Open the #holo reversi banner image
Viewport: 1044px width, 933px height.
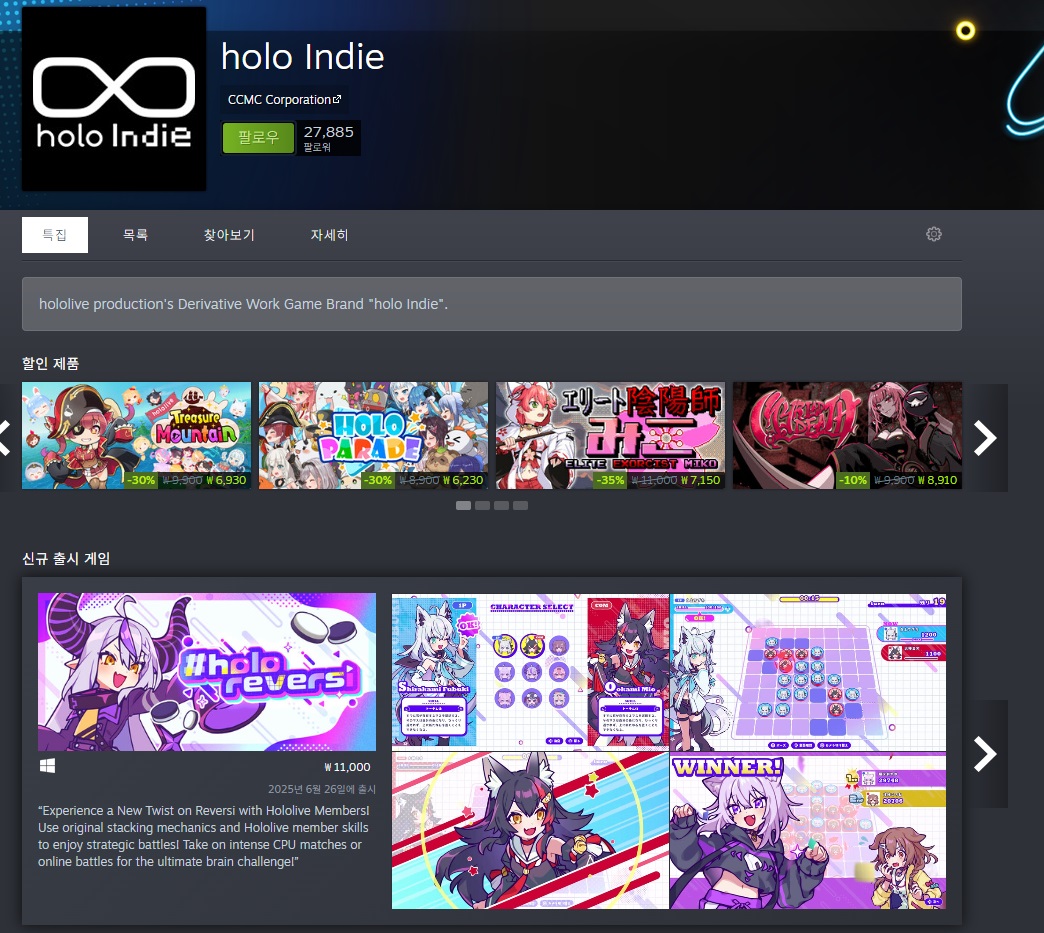(x=207, y=672)
